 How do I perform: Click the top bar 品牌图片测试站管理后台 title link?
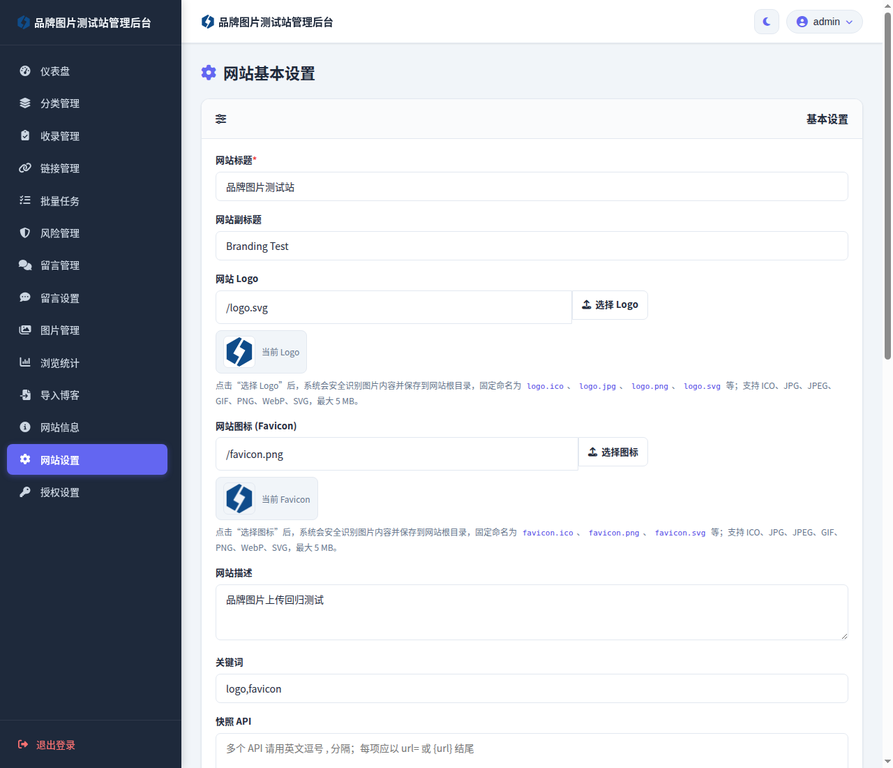click(276, 22)
